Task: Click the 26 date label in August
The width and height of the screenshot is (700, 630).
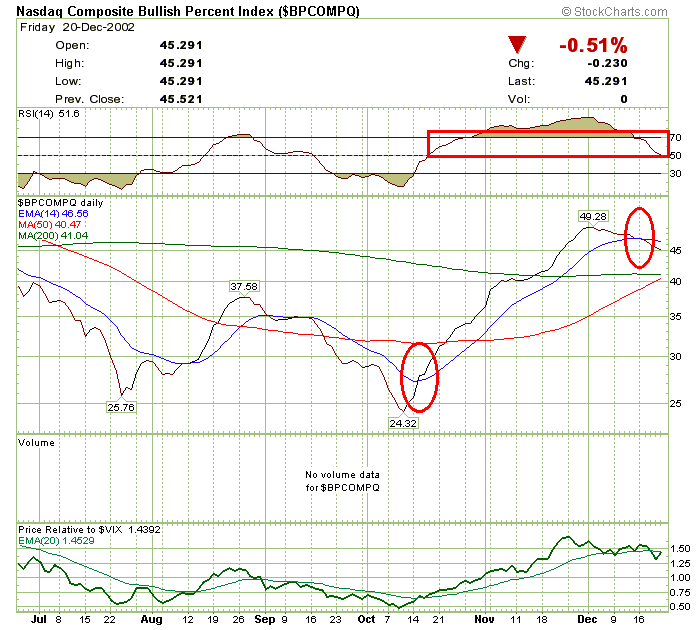Action: [x=238, y=620]
